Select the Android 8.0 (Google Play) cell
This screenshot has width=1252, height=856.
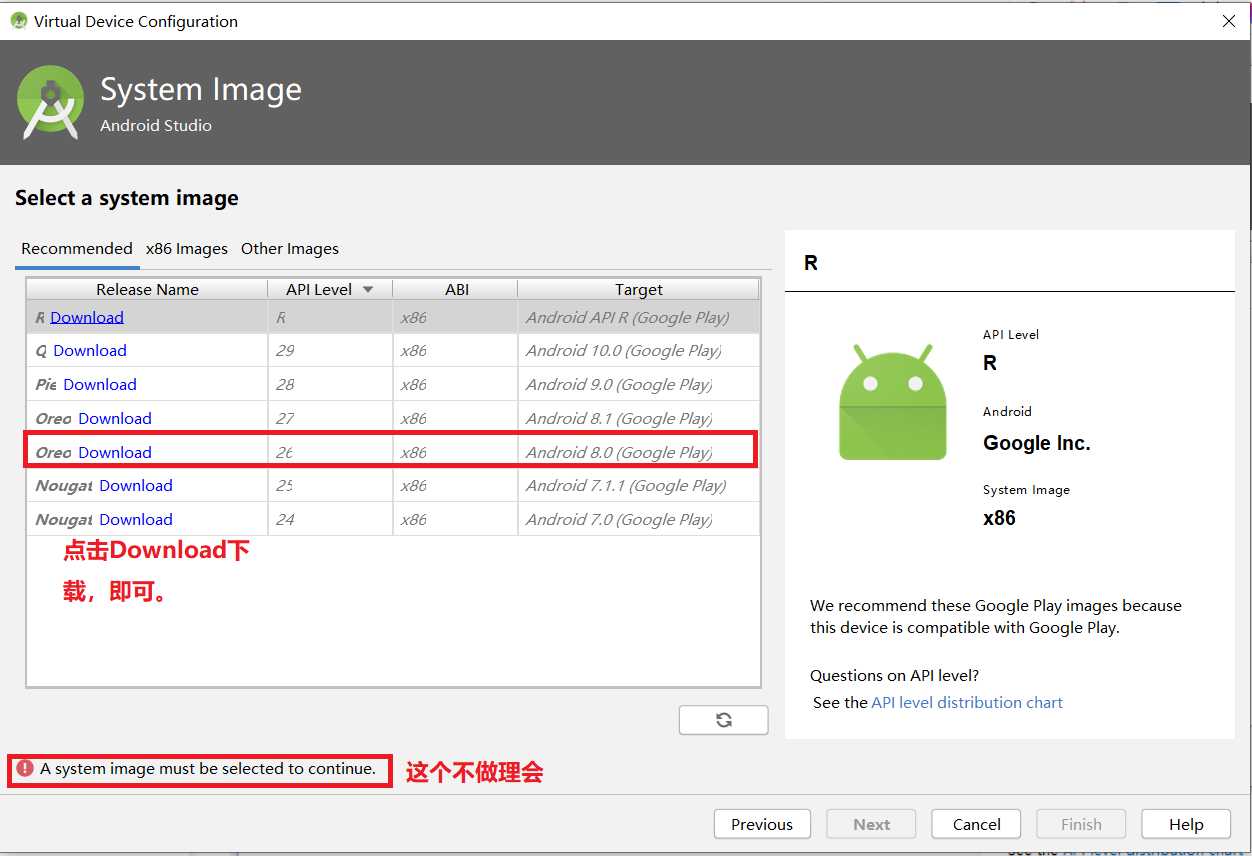pos(638,452)
